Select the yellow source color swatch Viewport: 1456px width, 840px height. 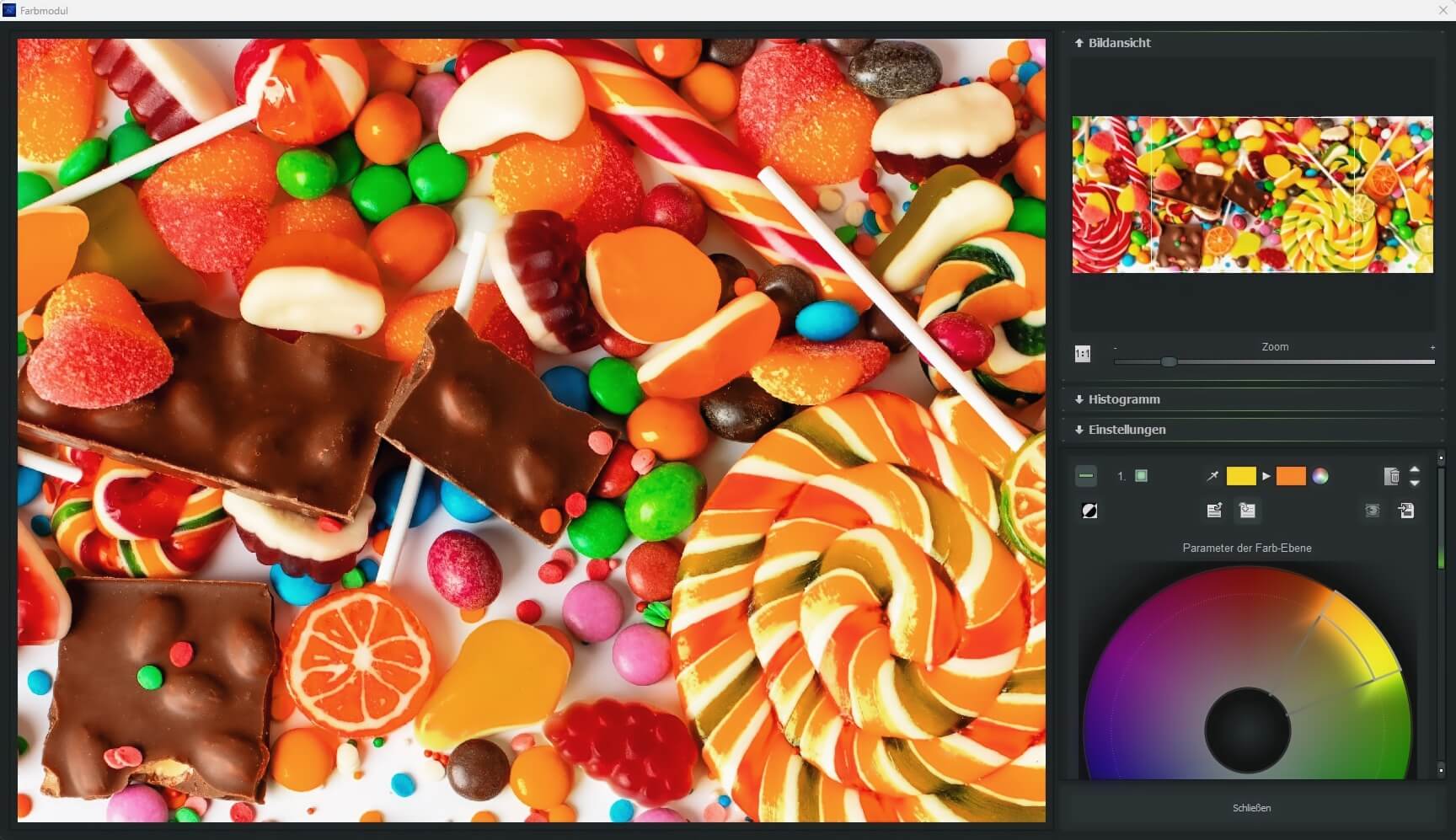click(x=1241, y=477)
